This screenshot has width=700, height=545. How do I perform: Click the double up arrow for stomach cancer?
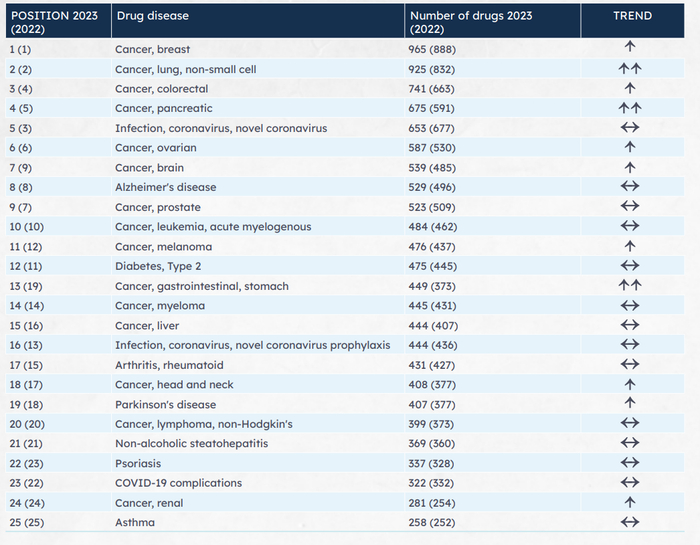pos(630,285)
